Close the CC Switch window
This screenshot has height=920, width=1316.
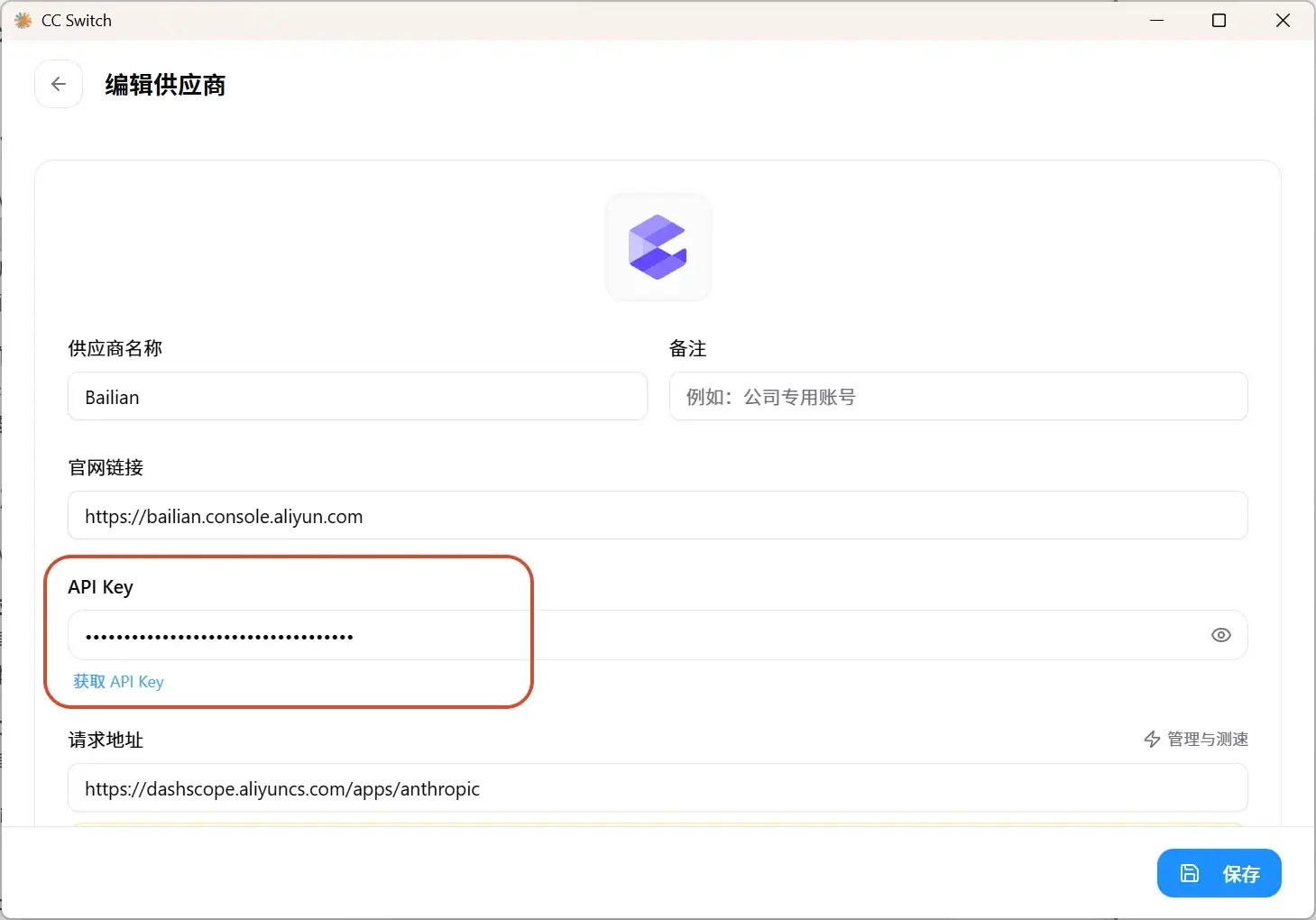pyautogui.click(x=1283, y=20)
